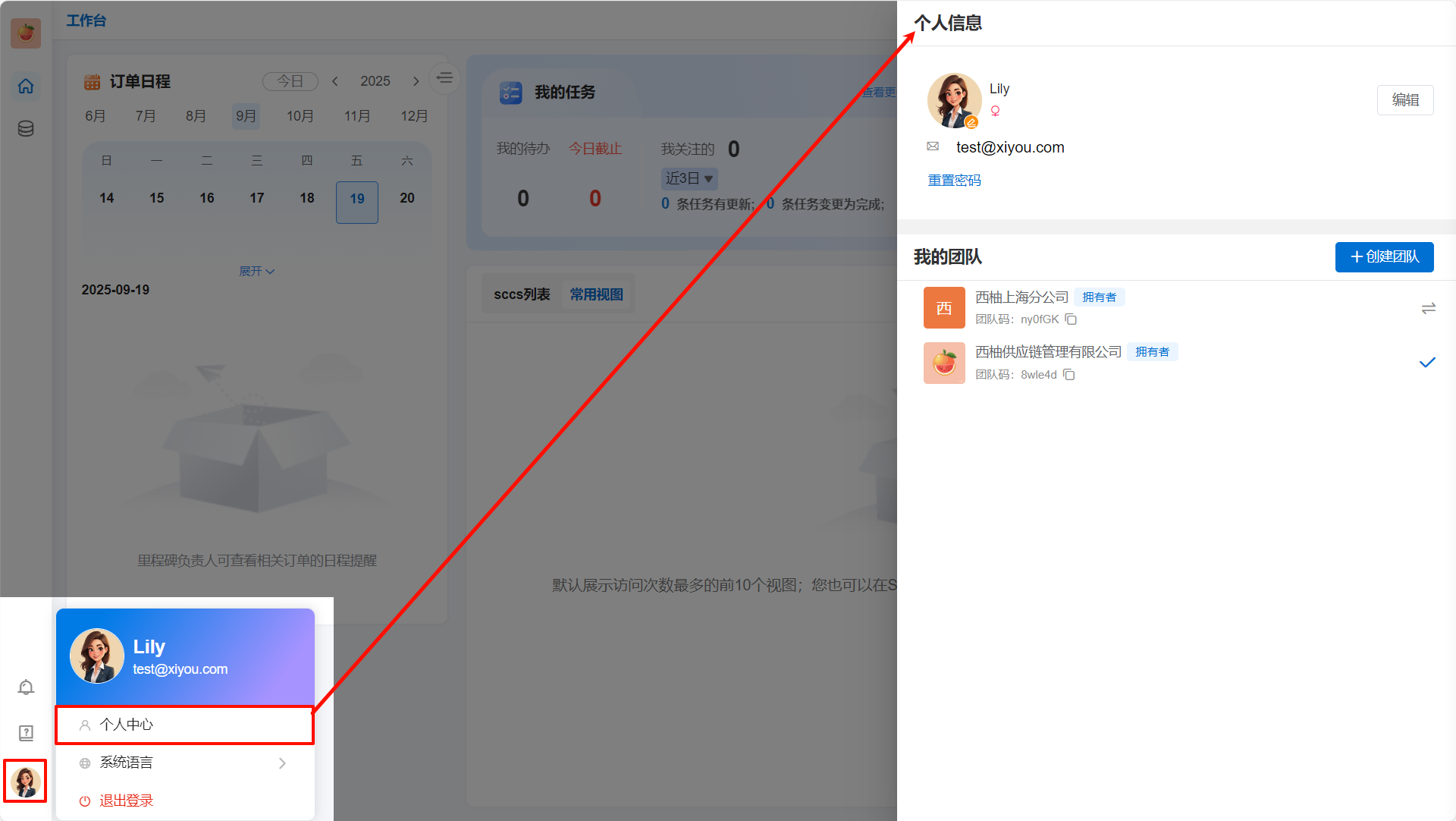Click the home icon in left sidebar
The width and height of the screenshot is (1456, 821).
tap(26, 87)
